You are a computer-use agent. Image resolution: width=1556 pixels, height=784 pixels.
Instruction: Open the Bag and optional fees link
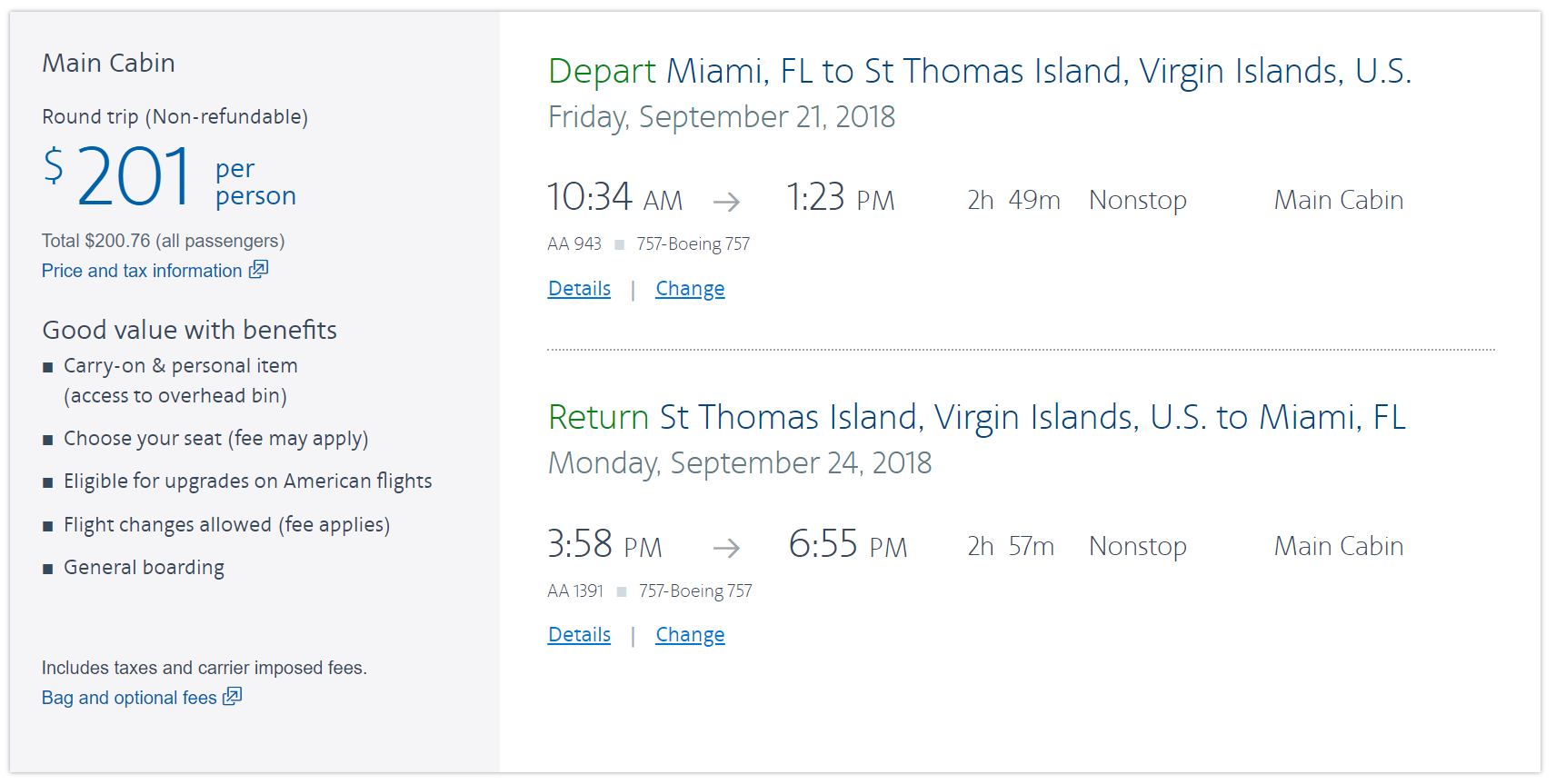click(x=129, y=698)
